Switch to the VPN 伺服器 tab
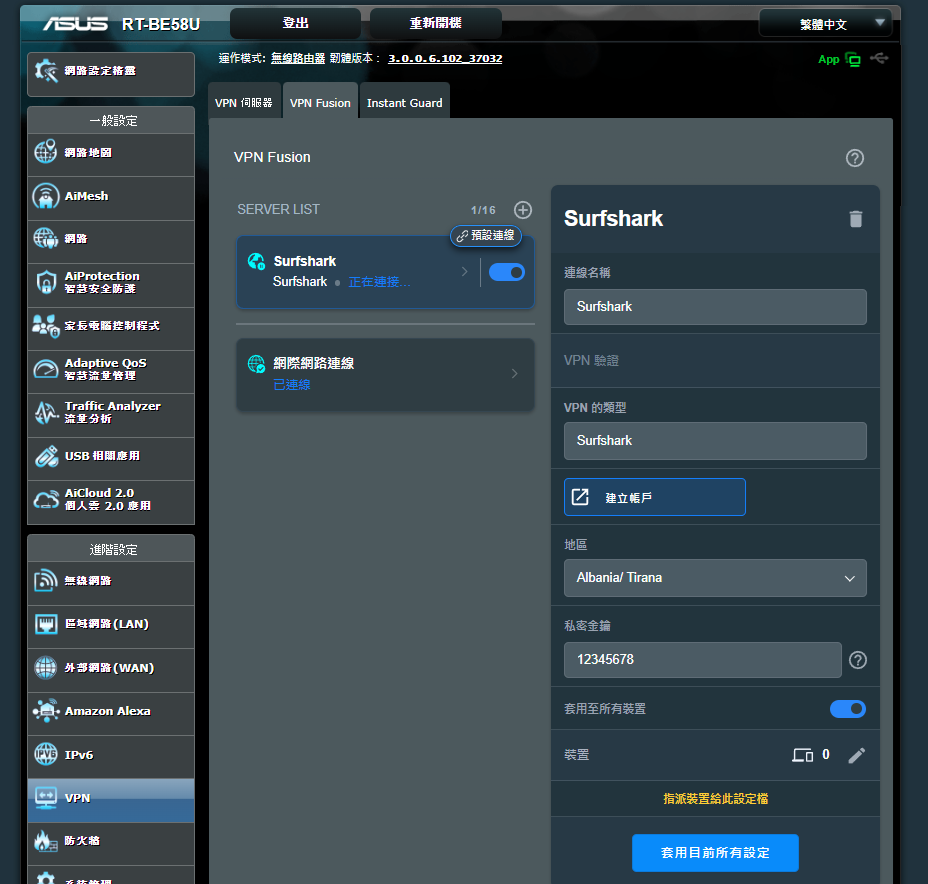 (244, 102)
